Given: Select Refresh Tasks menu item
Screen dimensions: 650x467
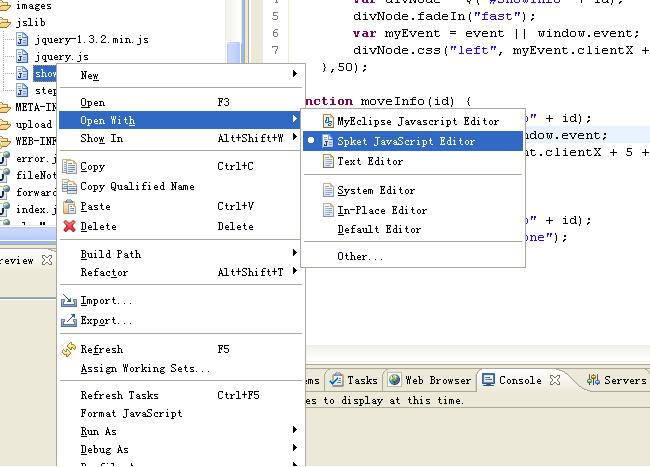Looking at the screenshot, I should [x=181, y=395].
